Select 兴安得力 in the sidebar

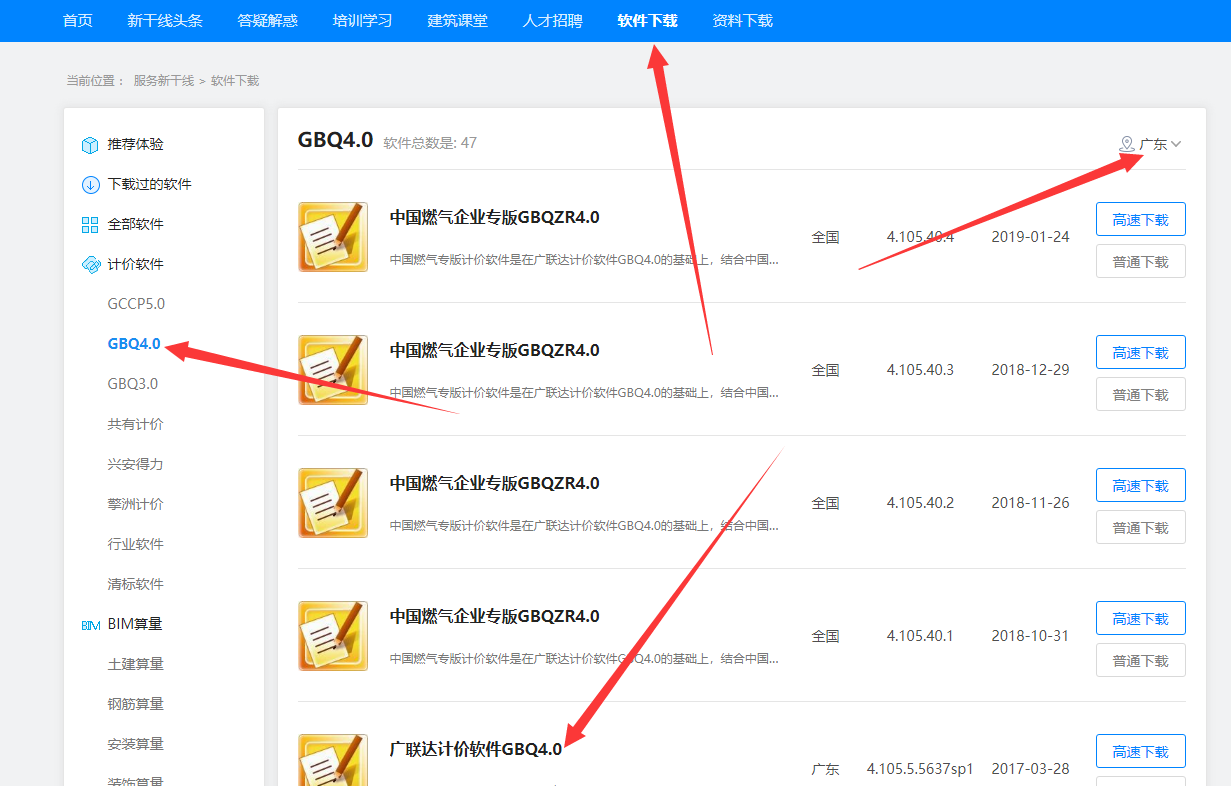tap(136, 464)
